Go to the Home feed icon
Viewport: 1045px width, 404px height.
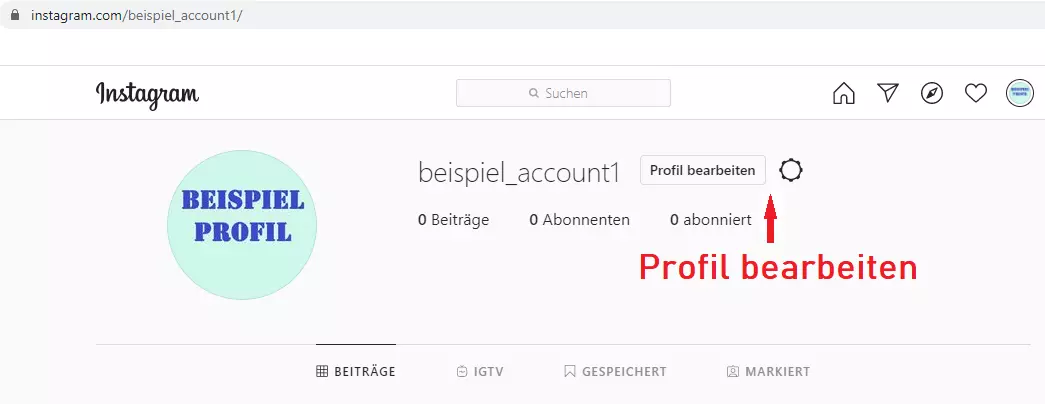pos(844,93)
